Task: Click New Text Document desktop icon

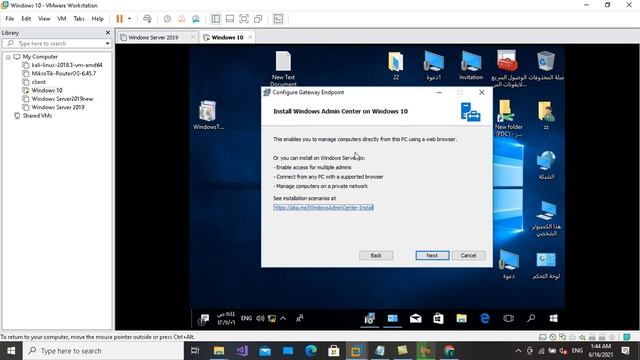Action: pos(283,69)
